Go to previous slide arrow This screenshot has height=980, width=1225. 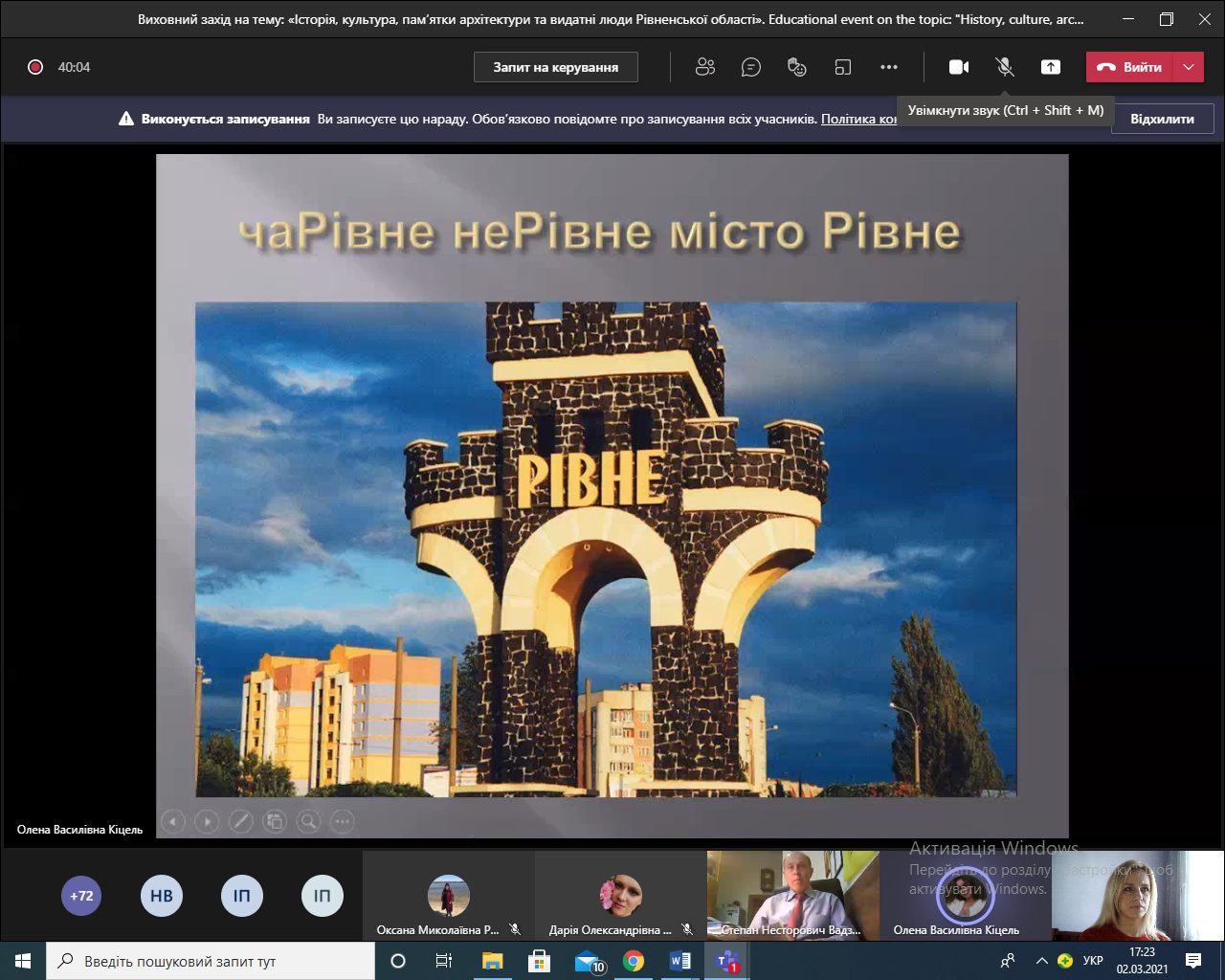[x=173, y=821]
